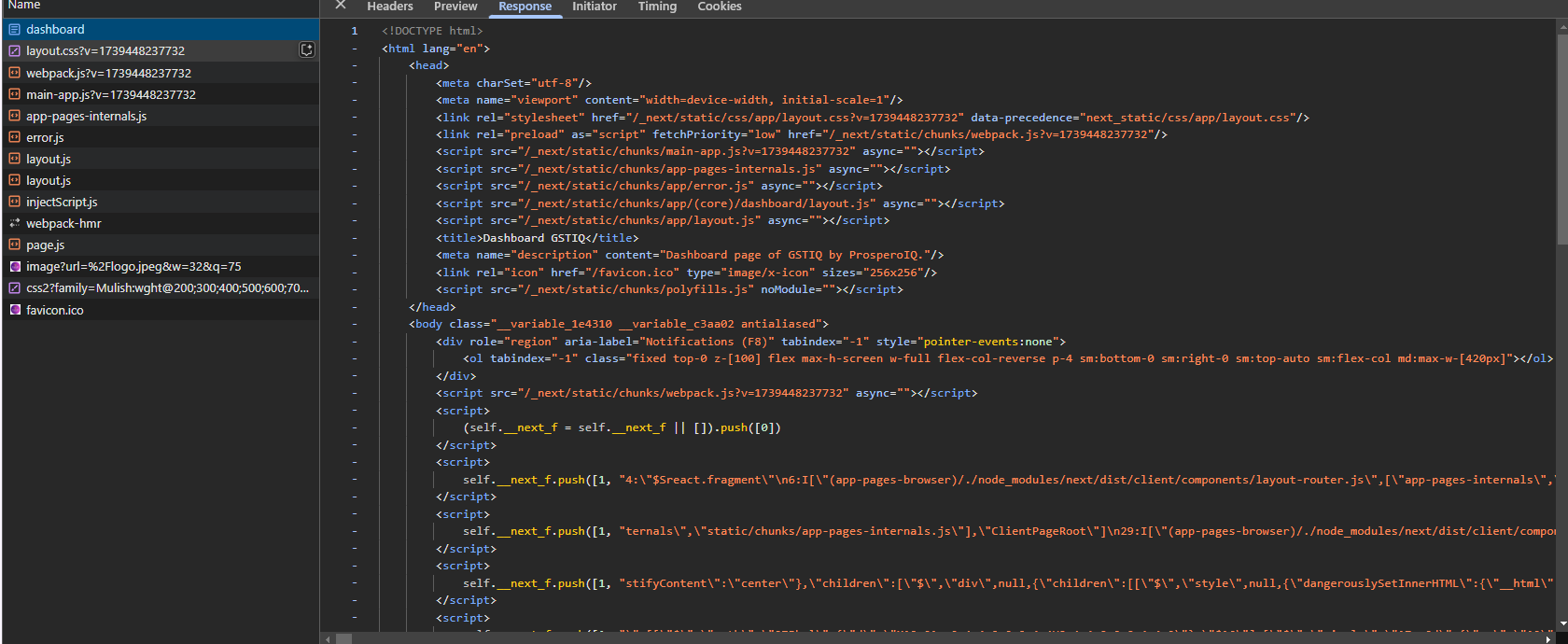This screenshot has height=644, width=1568.
Task: Click the closing </head> tag line
Action: (432, 307)
